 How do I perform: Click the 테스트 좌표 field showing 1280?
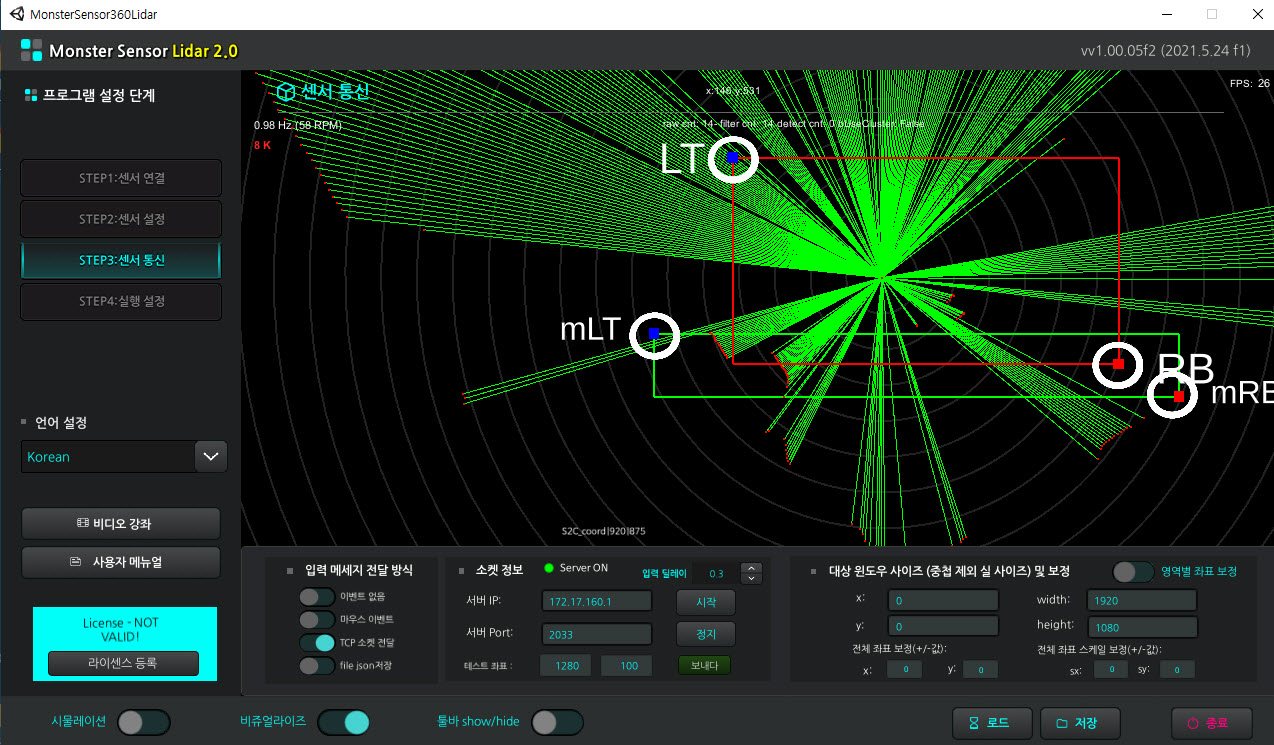pos(567,666)
